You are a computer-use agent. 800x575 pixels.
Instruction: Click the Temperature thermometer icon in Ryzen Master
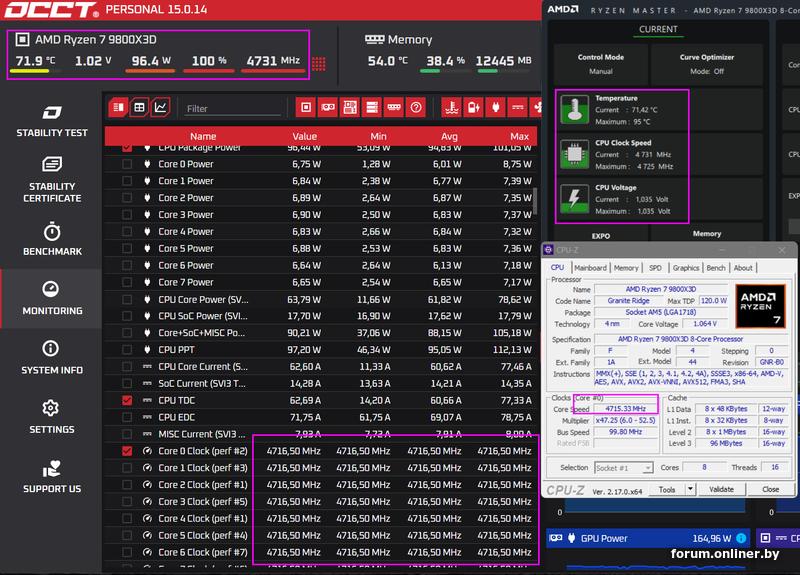click(574, 110)
